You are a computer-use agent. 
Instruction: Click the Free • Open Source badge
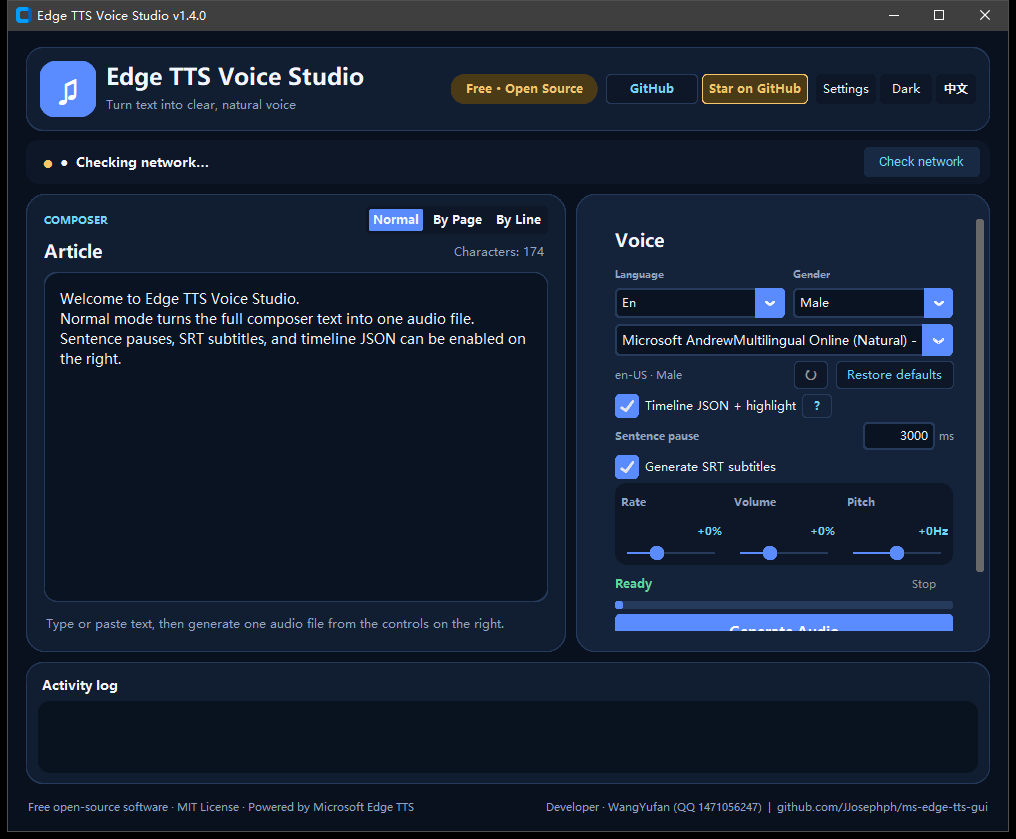[524, 89]
